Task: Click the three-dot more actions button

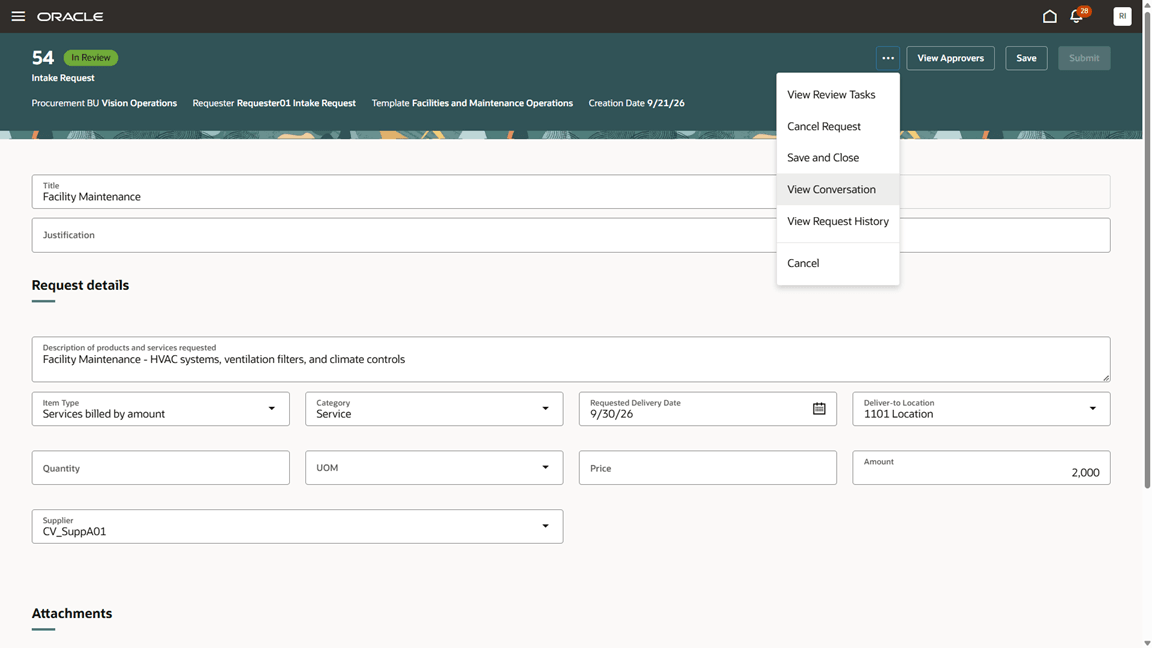Action: (888, 58)
